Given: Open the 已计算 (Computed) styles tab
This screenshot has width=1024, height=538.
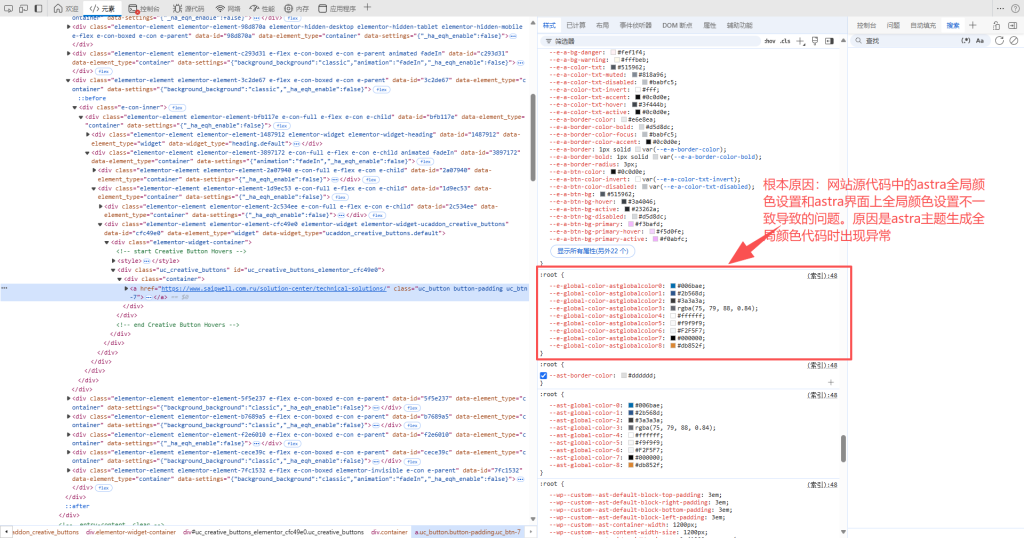Looking at the screenshot, I should [x=576, y=24].
